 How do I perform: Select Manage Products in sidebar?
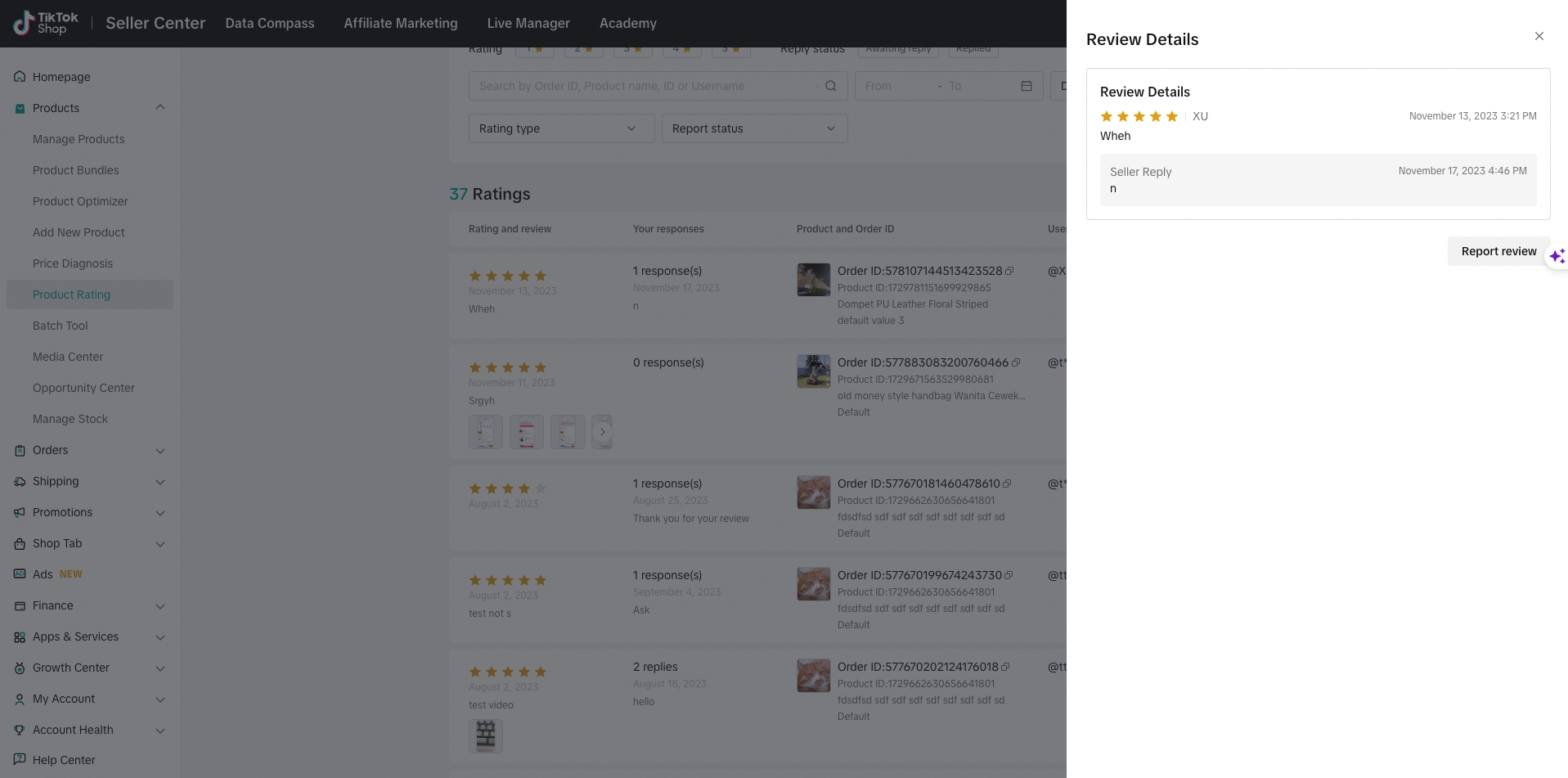(79, 139)
